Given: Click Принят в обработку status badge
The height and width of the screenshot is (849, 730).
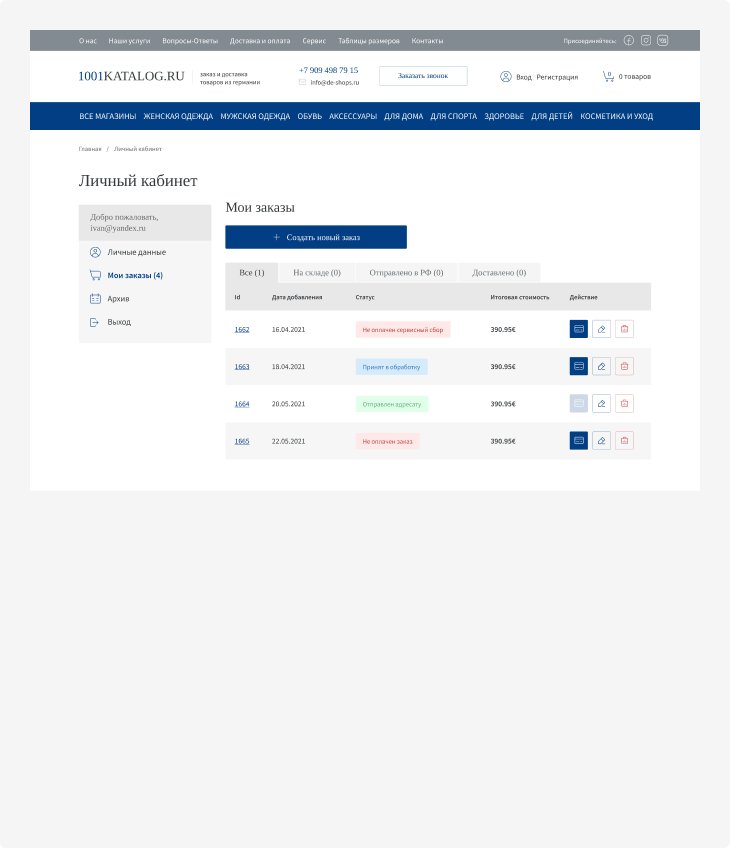Looking at the screenshot, I should tap(392, 367).
